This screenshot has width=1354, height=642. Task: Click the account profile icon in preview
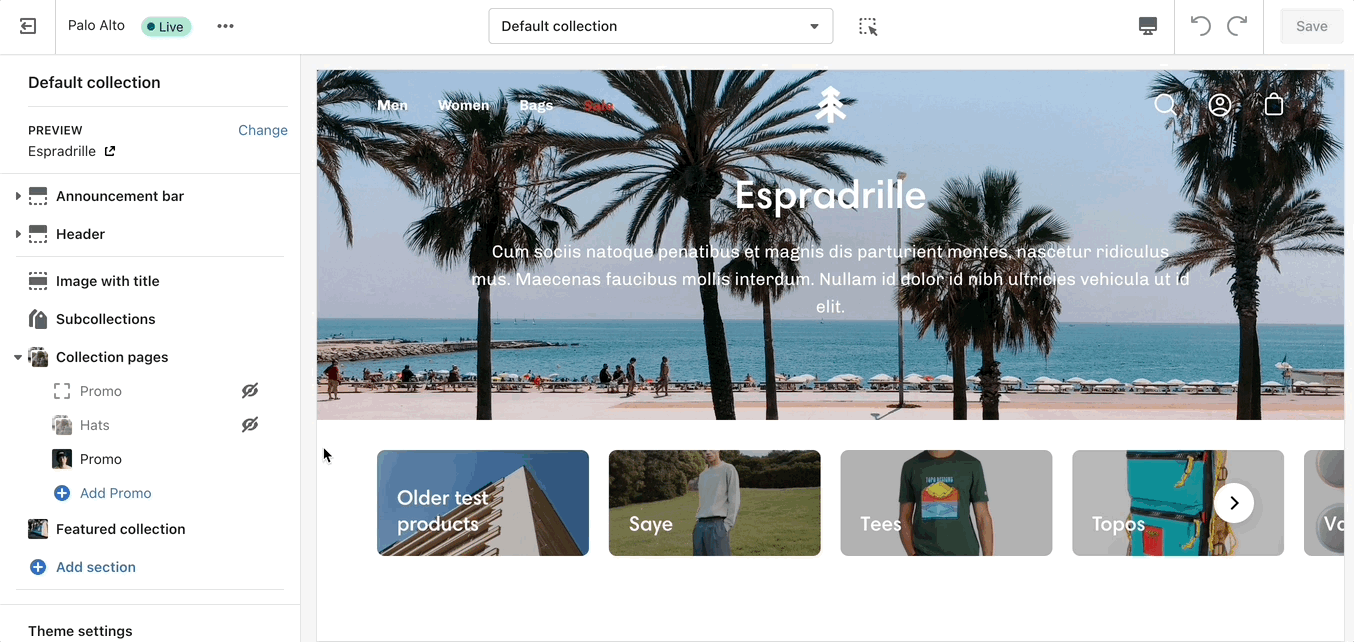[x=1219, y=105]
